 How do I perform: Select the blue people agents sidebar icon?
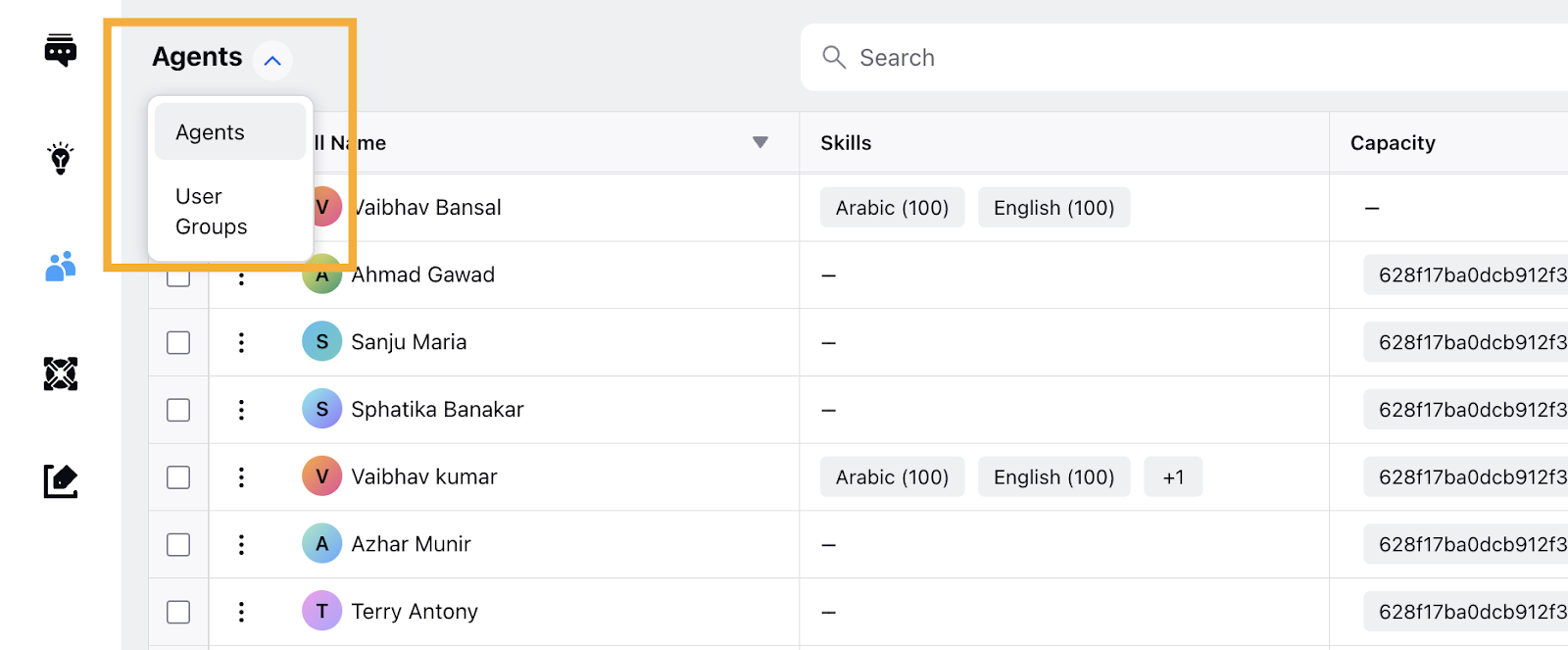pos(60,266)
